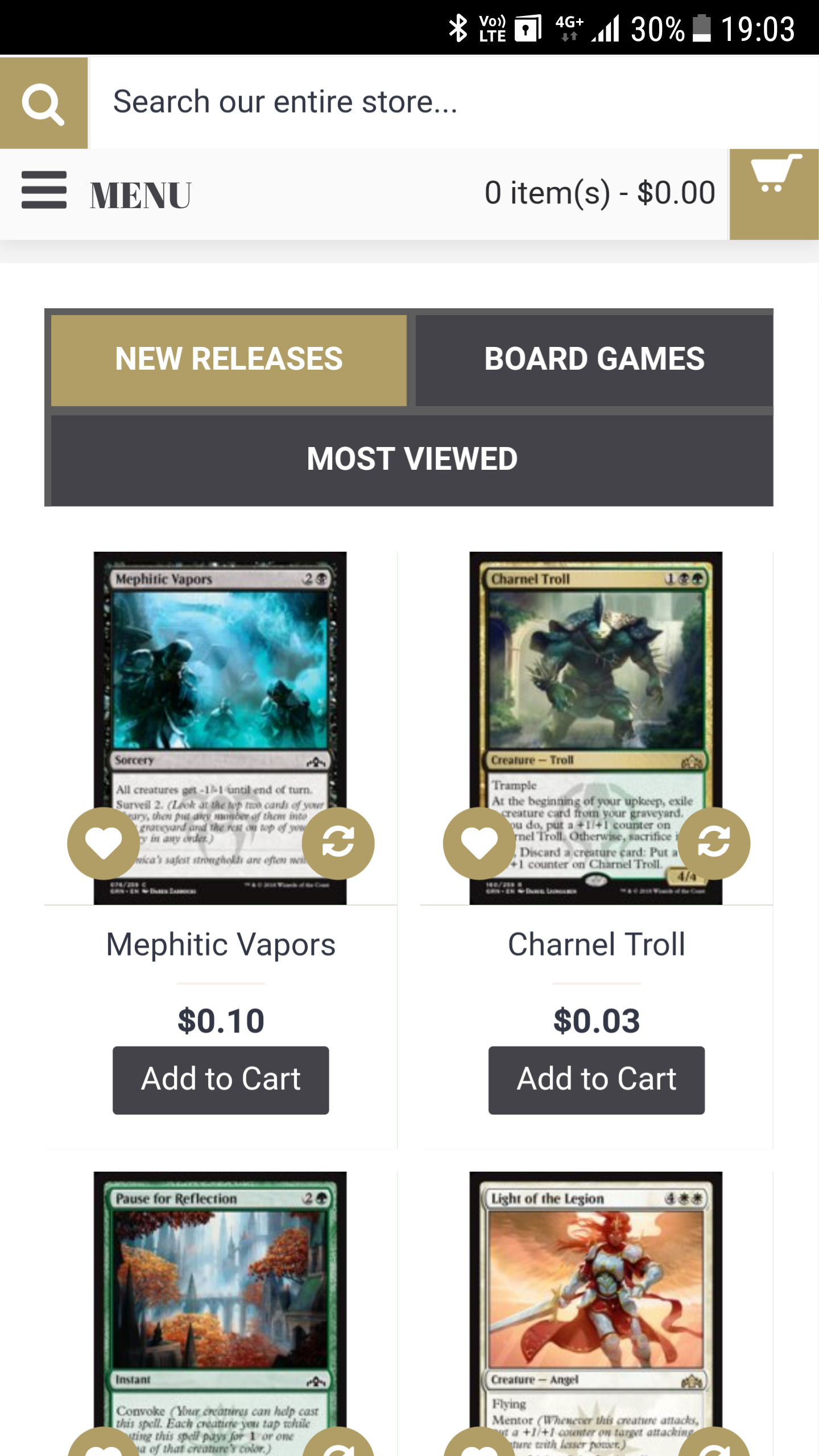The height and width of the screenshot is (1456, 819).
Task: Switch to the BOARD GAMES tab
Action: (594, 360)
